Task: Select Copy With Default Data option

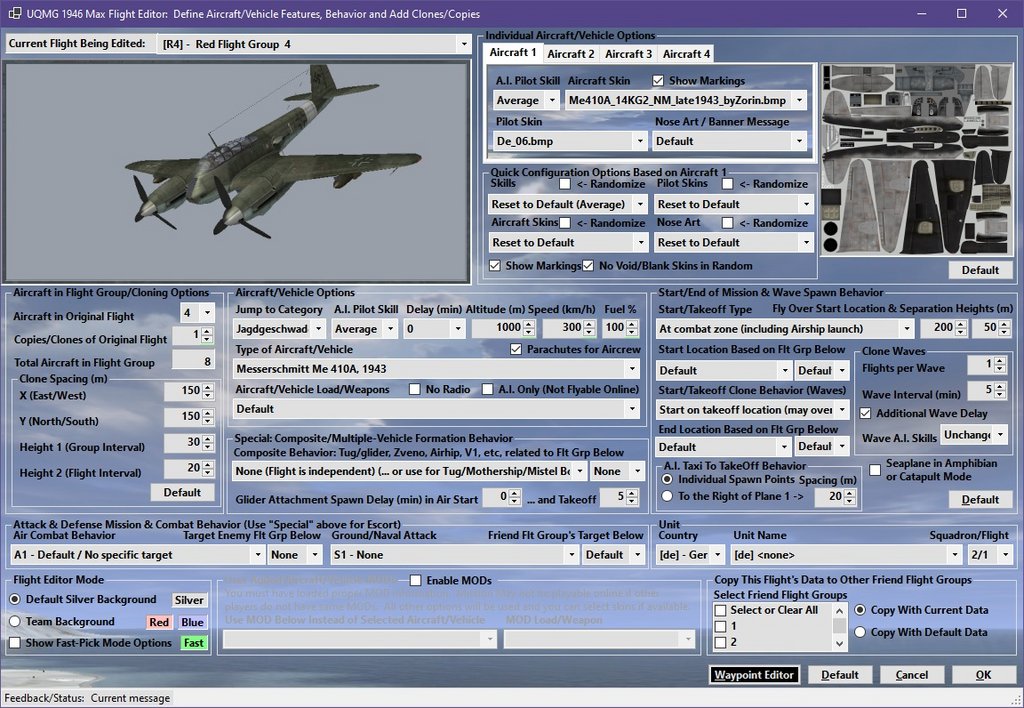Action: (x=860, y=632)
